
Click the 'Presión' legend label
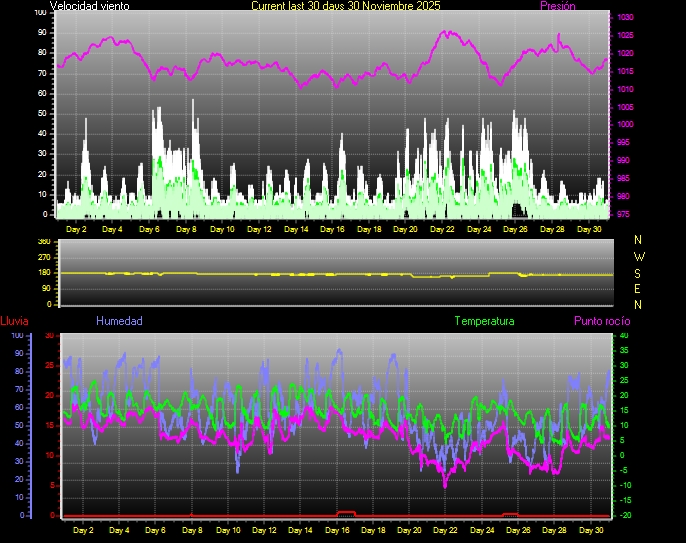(557, 6)
